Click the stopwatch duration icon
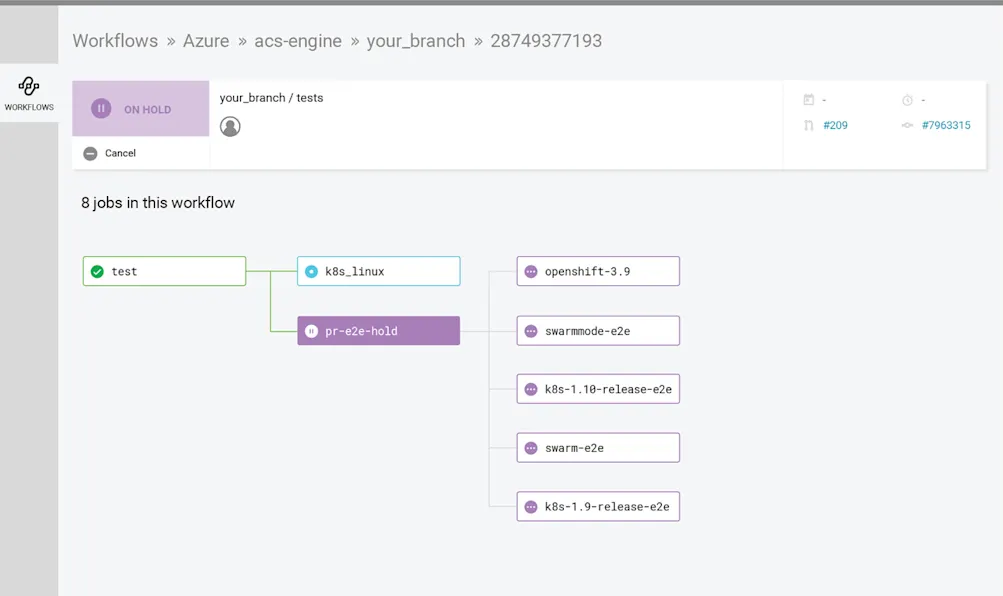Screen dimensions: 1003x596 [908, 99]
